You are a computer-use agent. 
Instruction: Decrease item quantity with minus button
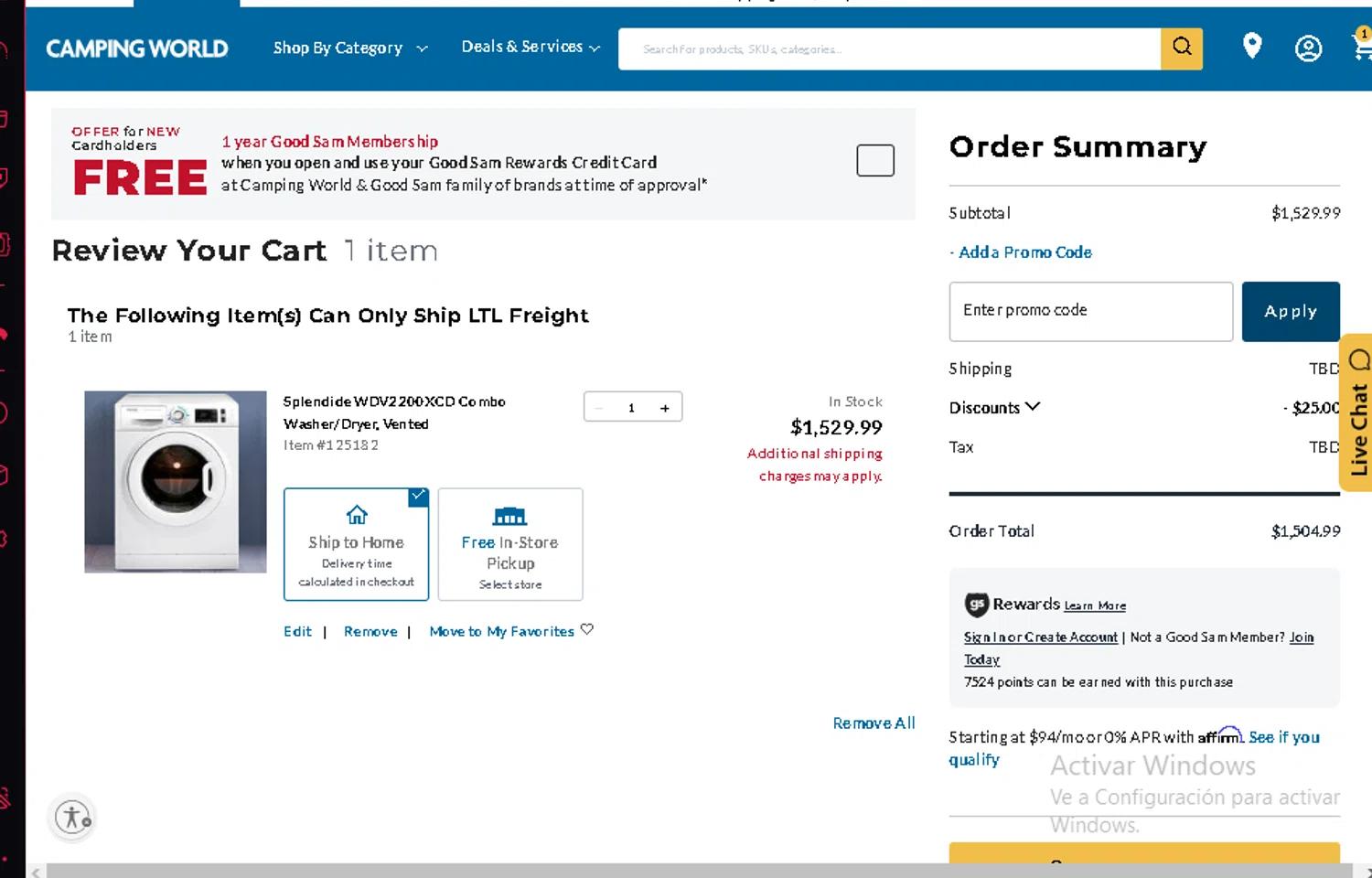click(599, 408)
